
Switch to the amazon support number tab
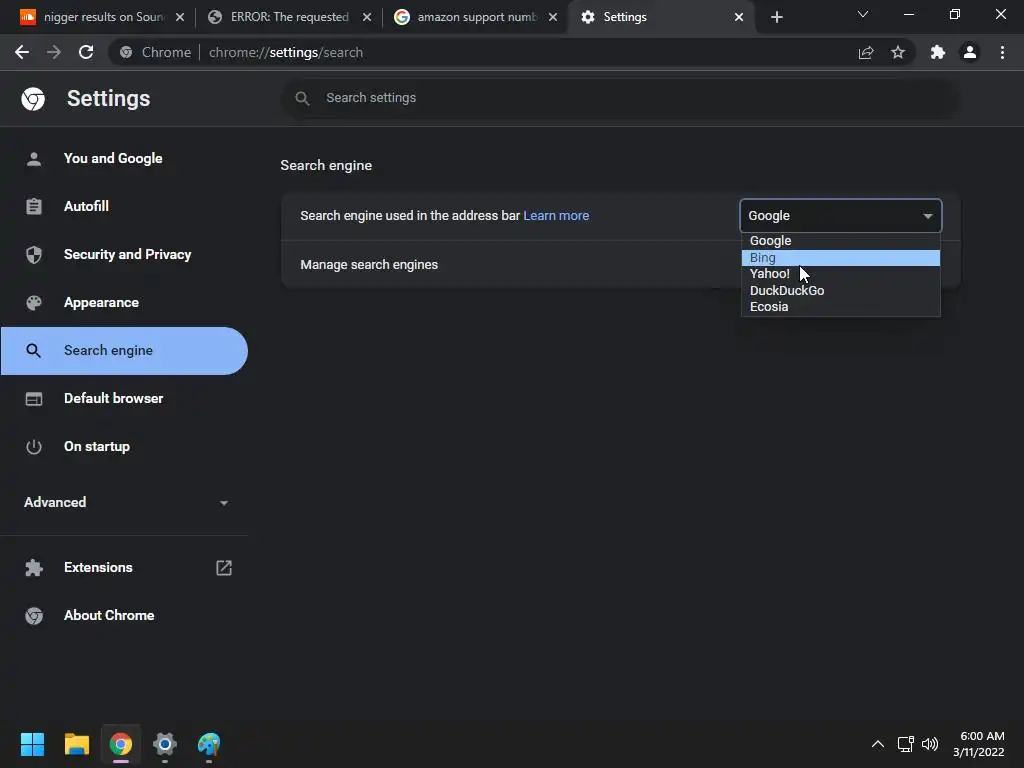click(476, 17)
